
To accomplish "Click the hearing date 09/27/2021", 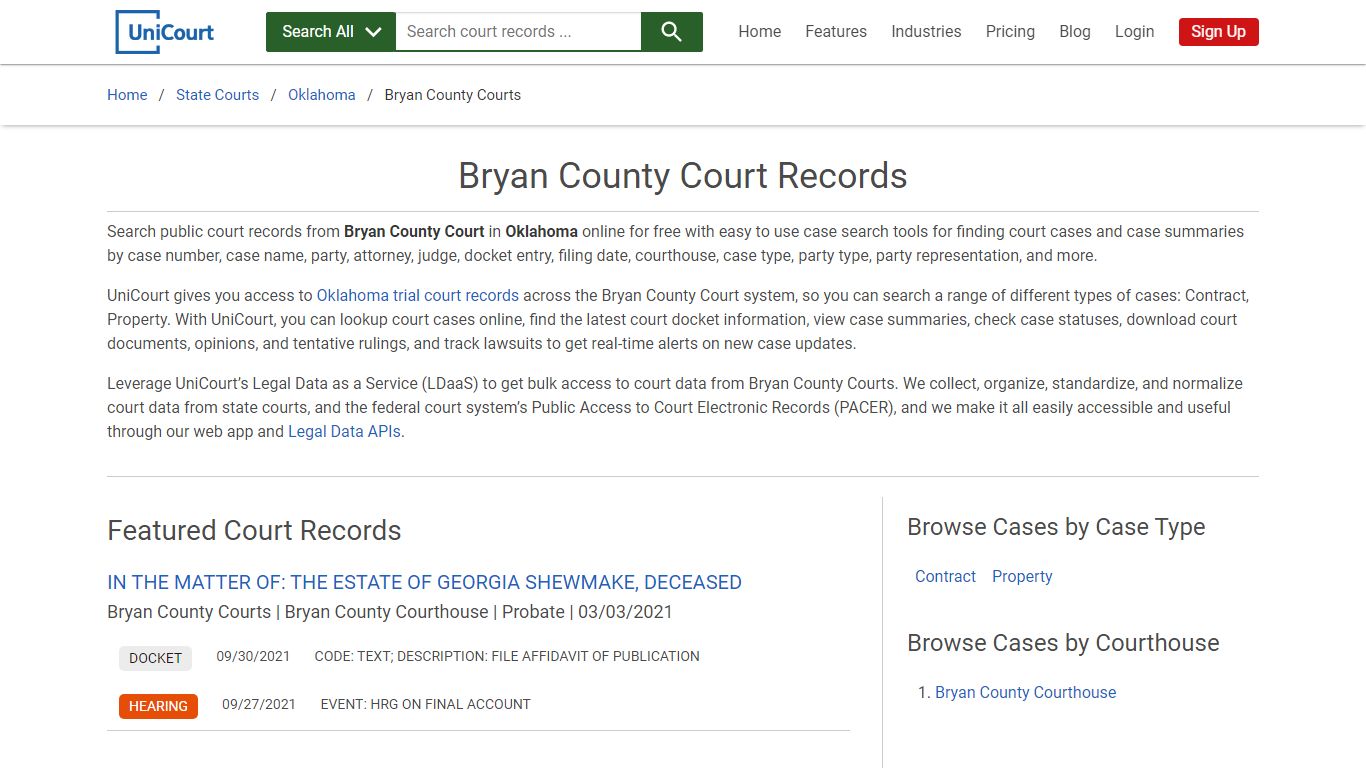I will pos(259,705).
